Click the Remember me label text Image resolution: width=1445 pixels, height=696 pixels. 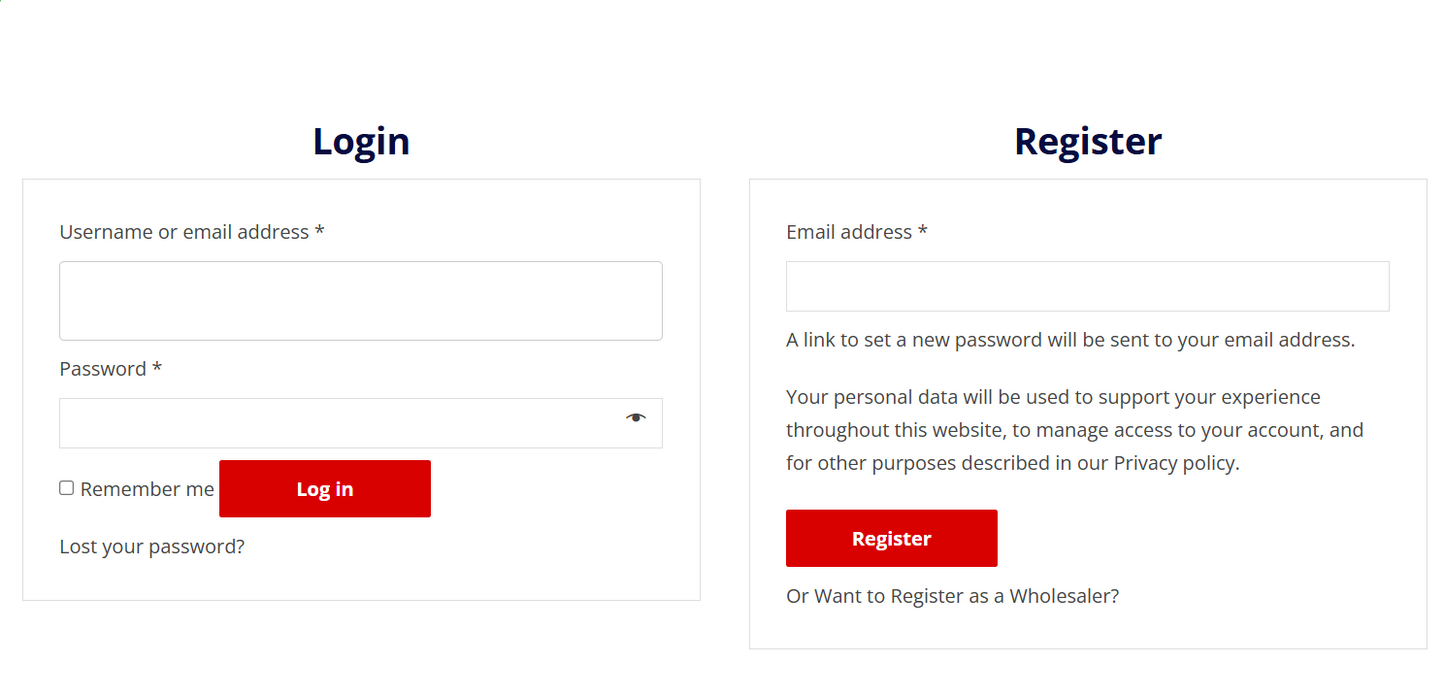coord(147,489)
